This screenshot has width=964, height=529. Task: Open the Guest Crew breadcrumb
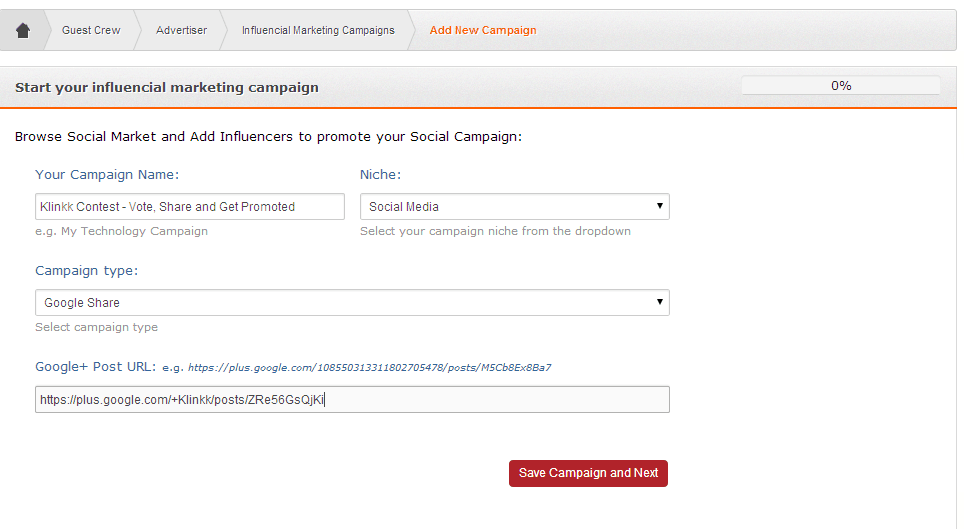pos(91,30)
